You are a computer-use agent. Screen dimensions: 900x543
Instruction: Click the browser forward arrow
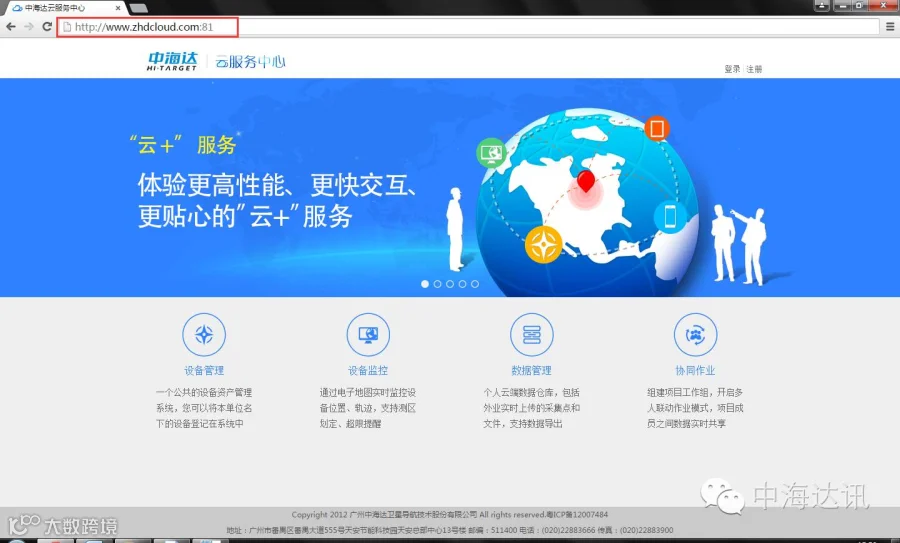(x=29, y=26)
